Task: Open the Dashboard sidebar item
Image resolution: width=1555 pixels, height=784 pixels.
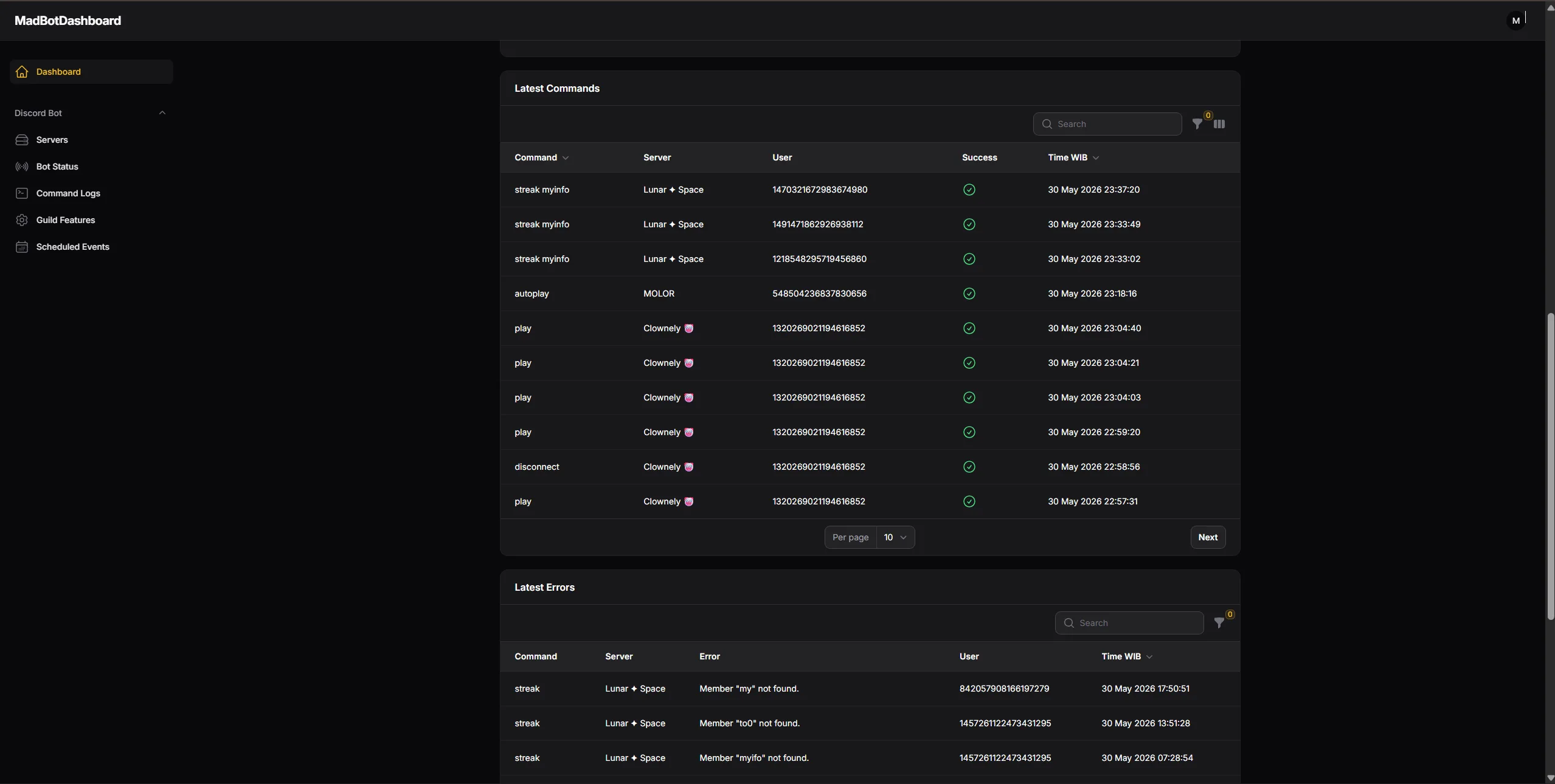Action: (91, 72)
